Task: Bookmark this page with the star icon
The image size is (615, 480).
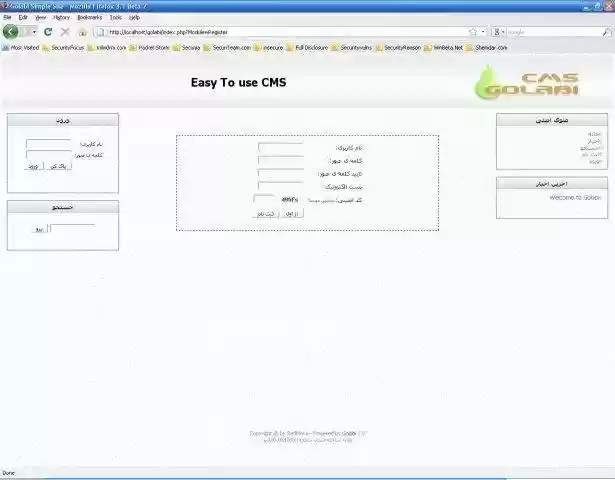Action: 473,32
